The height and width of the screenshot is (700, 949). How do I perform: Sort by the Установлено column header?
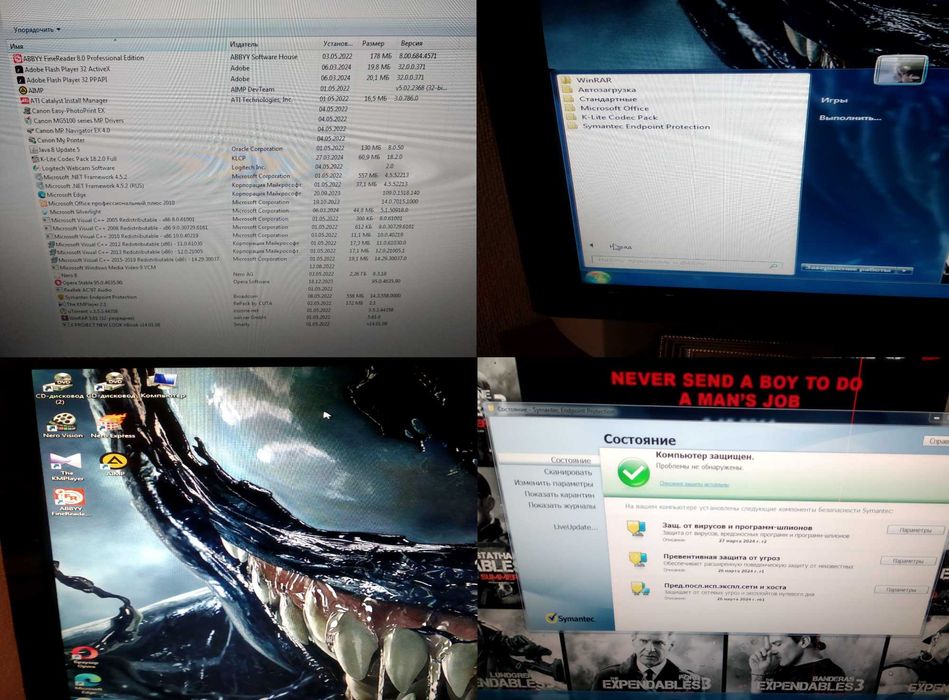(x=337, y=44)
